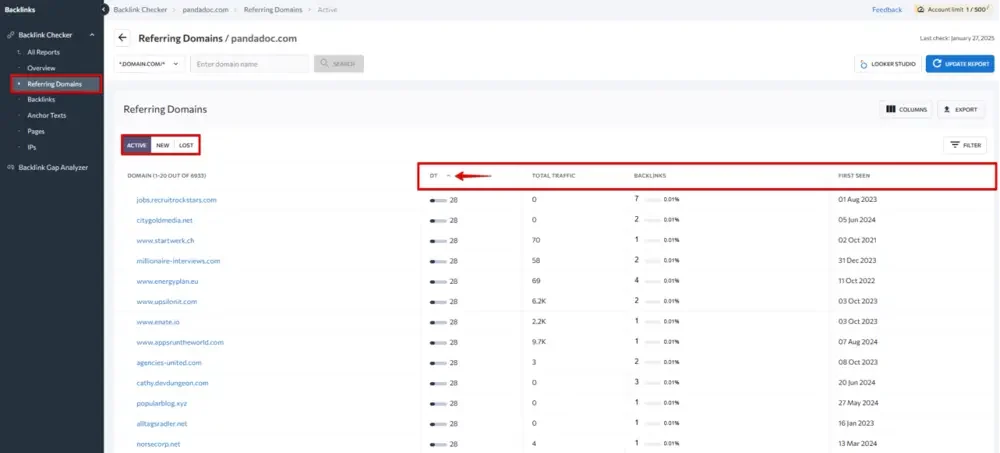This screenshot has height=453, width=1000.
Task: Click the upload icon in Export button
Action: click(948, 110)
